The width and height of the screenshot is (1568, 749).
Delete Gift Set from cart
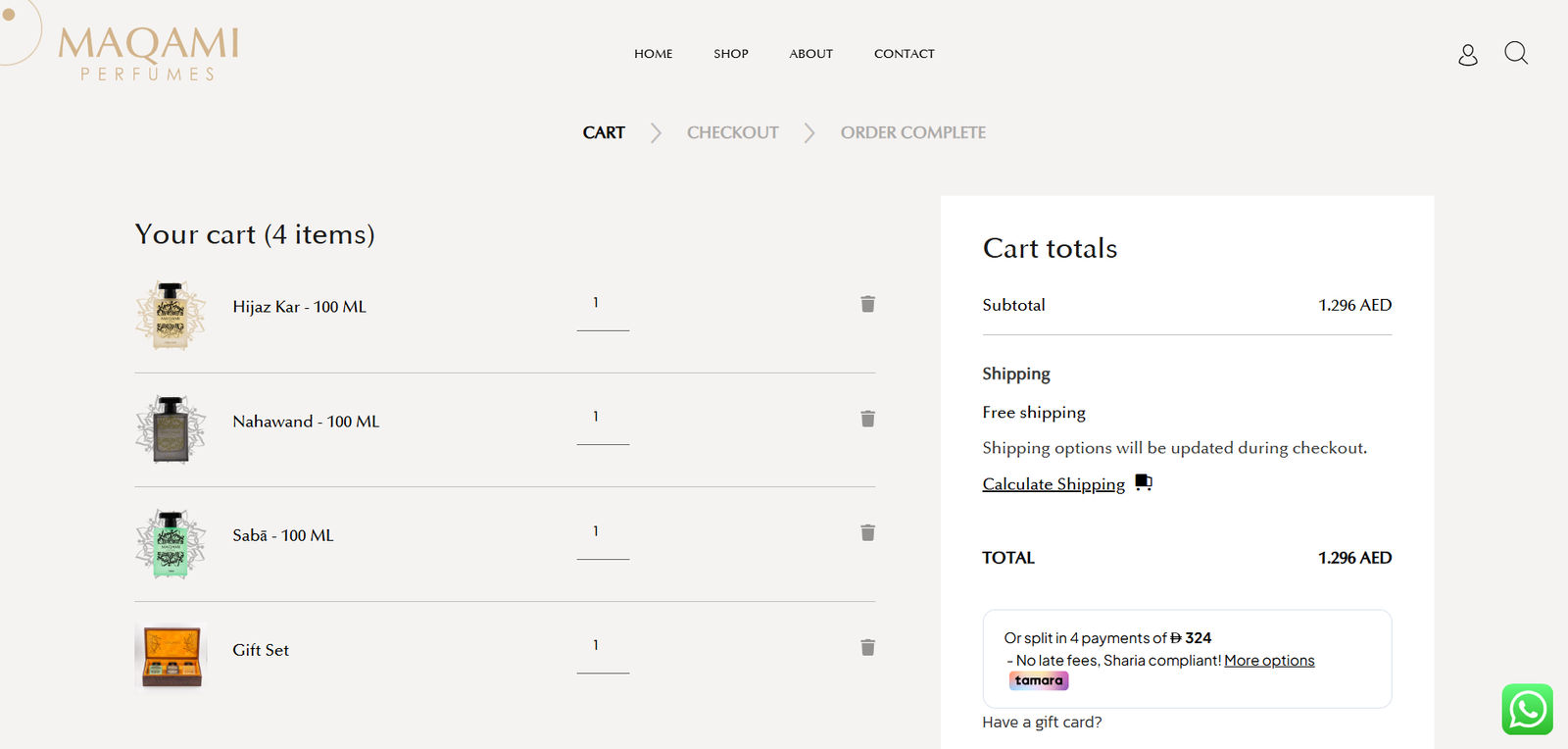click(867, 647)
